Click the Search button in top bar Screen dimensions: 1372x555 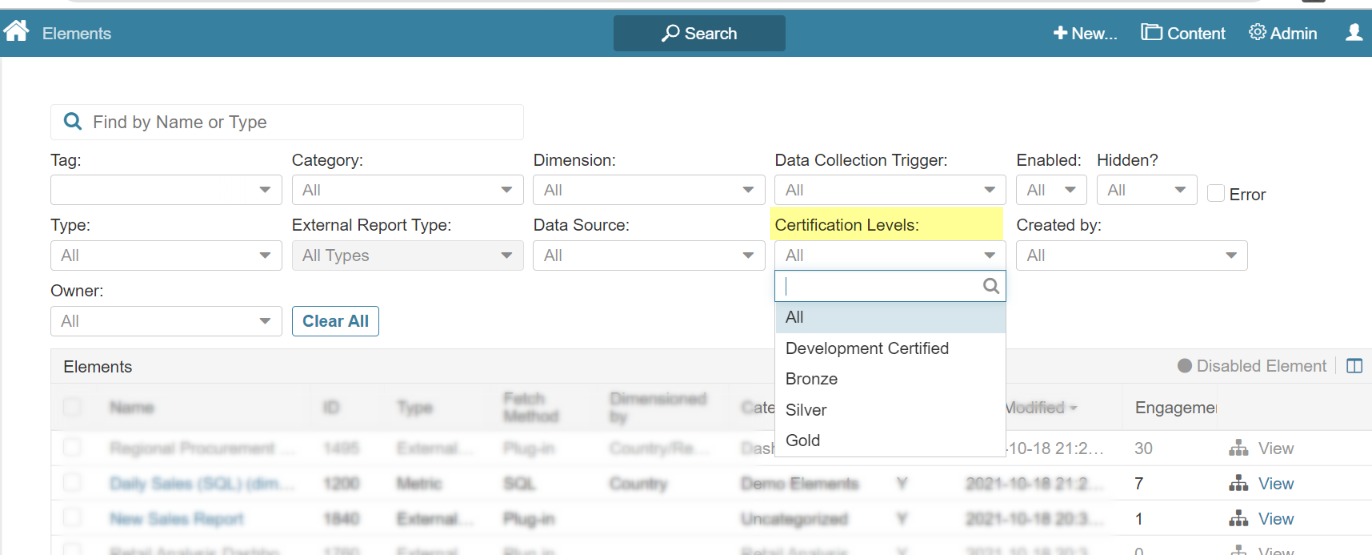coord(699,33)
